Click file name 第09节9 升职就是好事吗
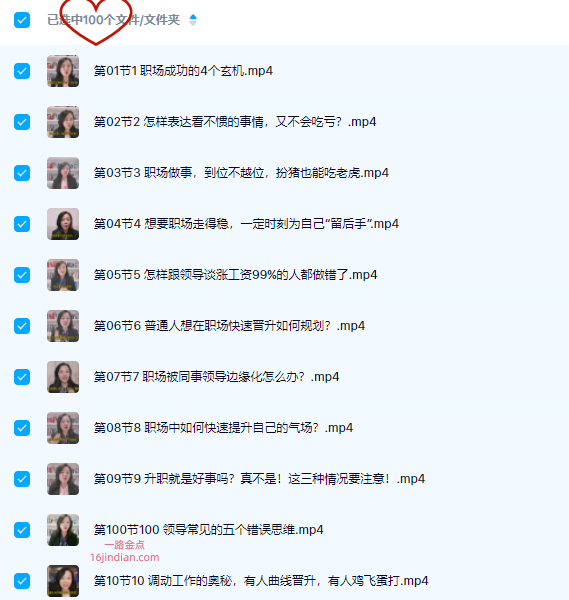Image resolution: width=569 pixels, height=600 pixels. point(259,479)
